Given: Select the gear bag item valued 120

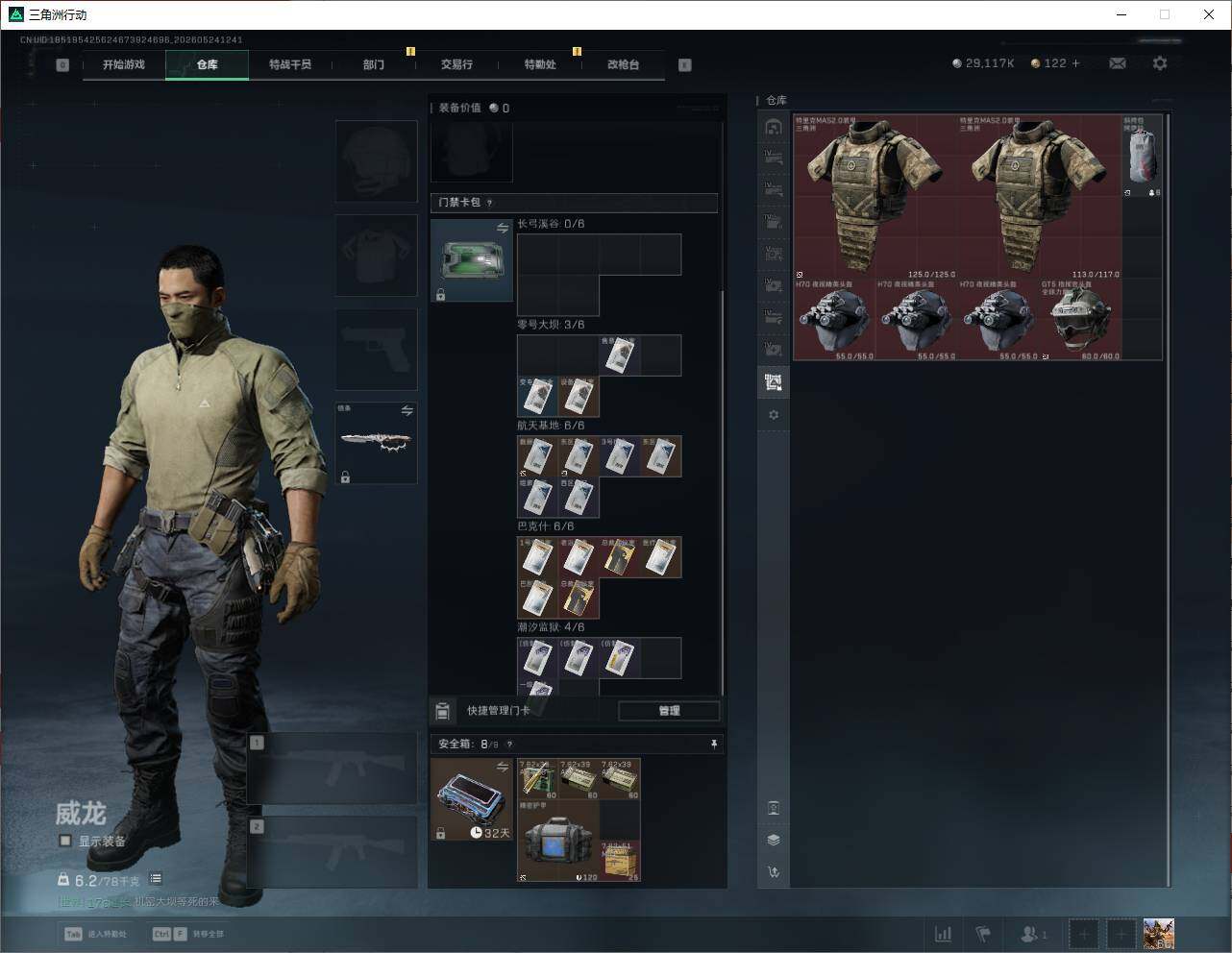Looking at the screenshot, I should [x=558, y=842].
